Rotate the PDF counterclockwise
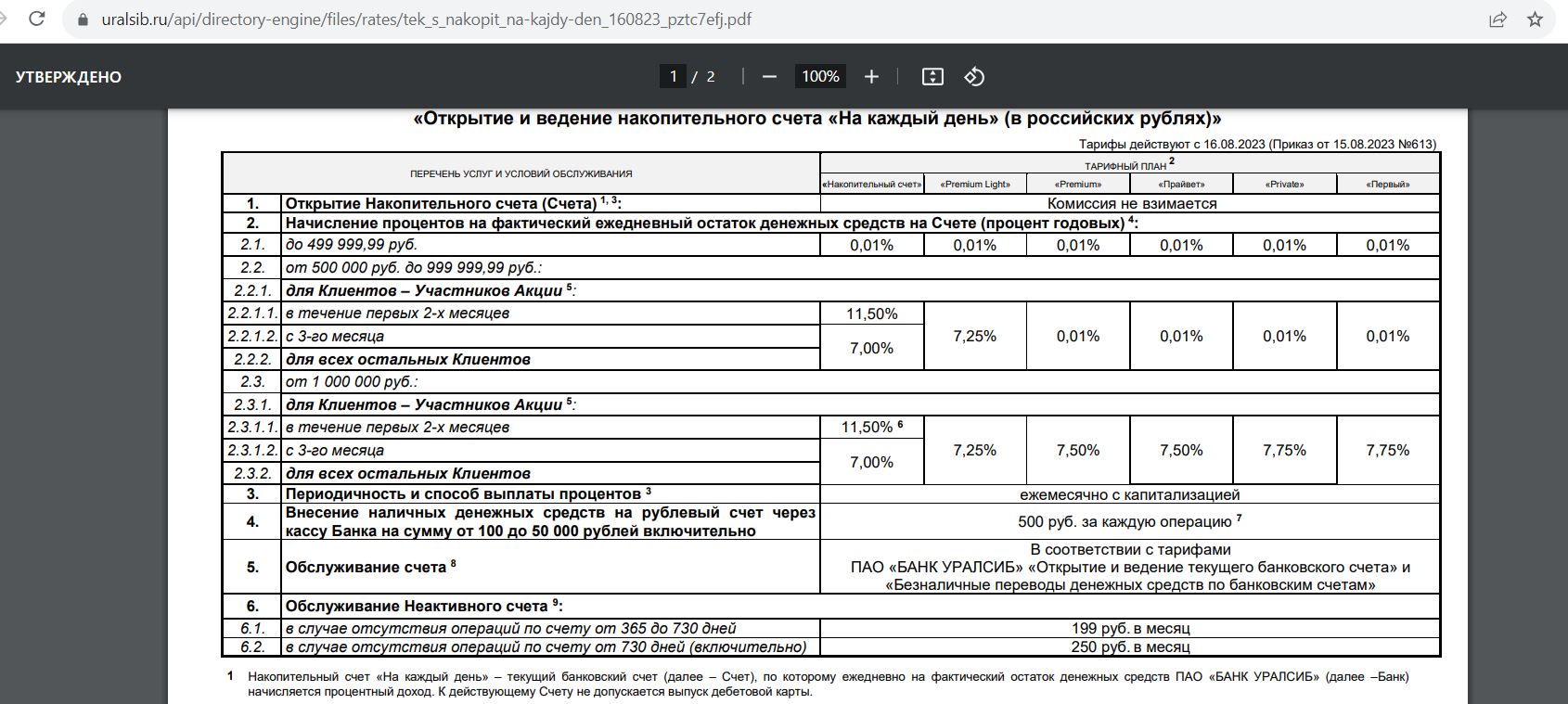1568x704 pixels. tap(974, 77)
